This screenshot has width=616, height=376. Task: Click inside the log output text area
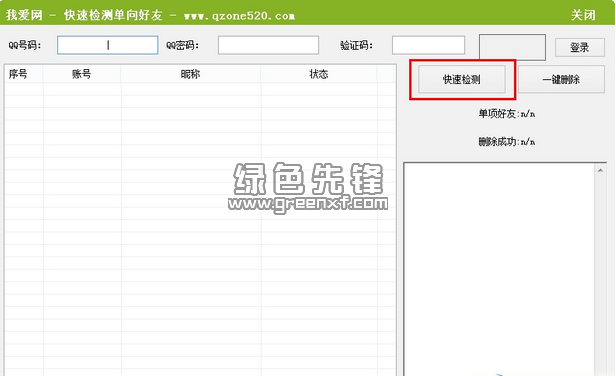[x=500, y=270]
